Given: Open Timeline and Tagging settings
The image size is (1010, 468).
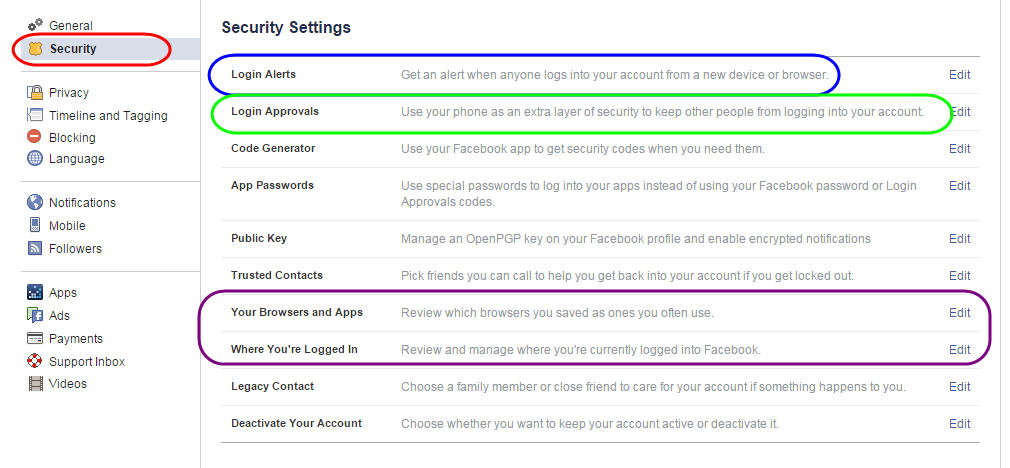Looking at the screenshot, I should click(108, 116).
